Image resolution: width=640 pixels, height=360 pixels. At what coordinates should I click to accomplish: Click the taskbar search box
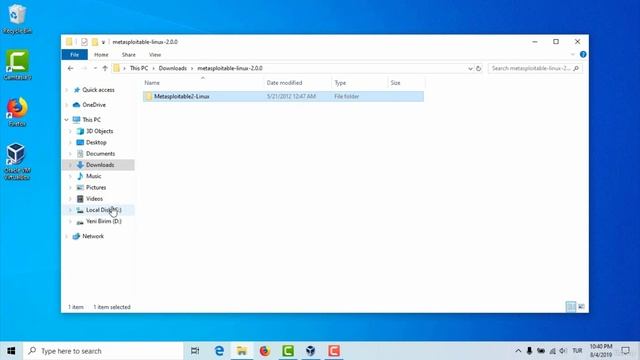tap(104, 351)
